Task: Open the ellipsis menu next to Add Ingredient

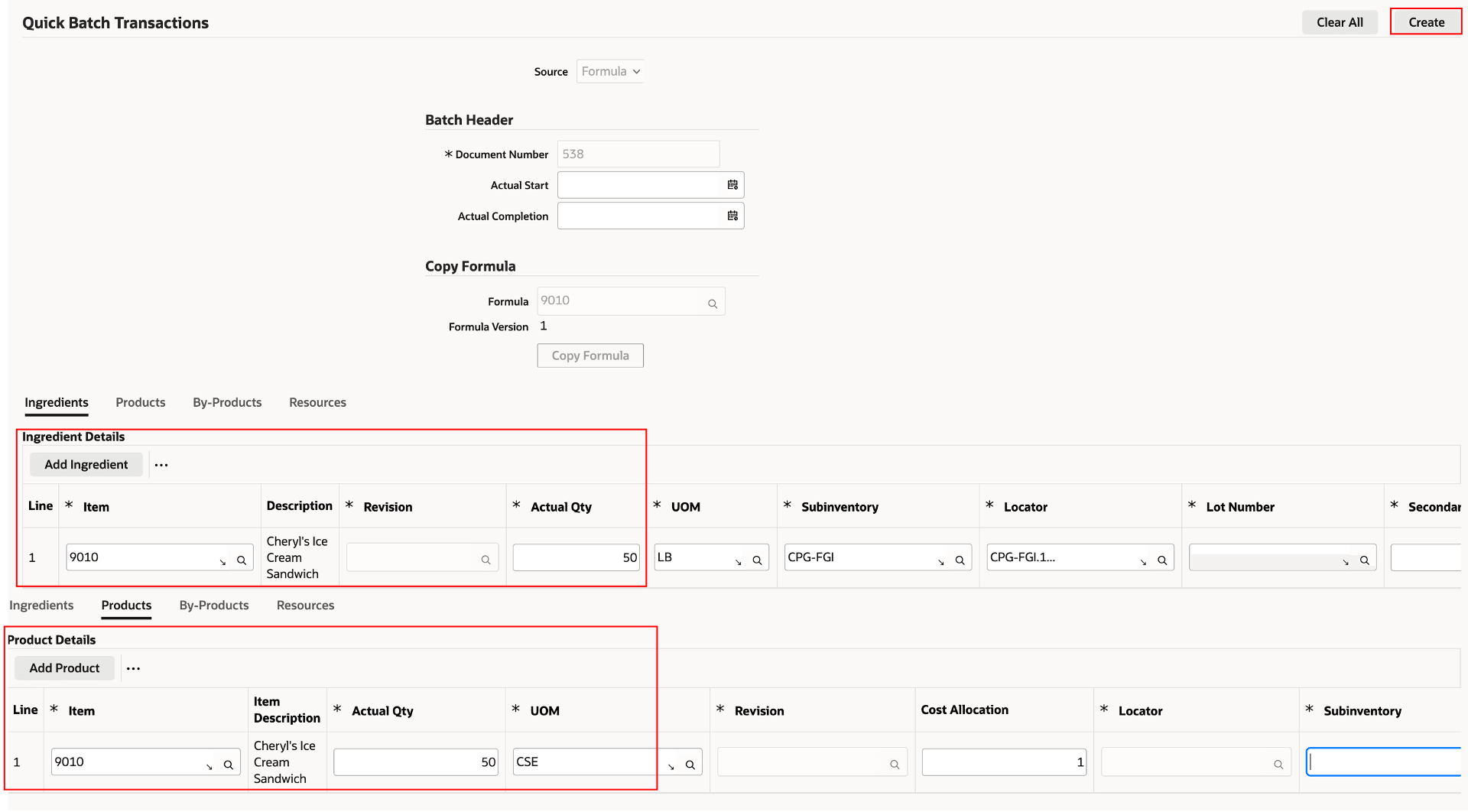Action: (161, 464)
